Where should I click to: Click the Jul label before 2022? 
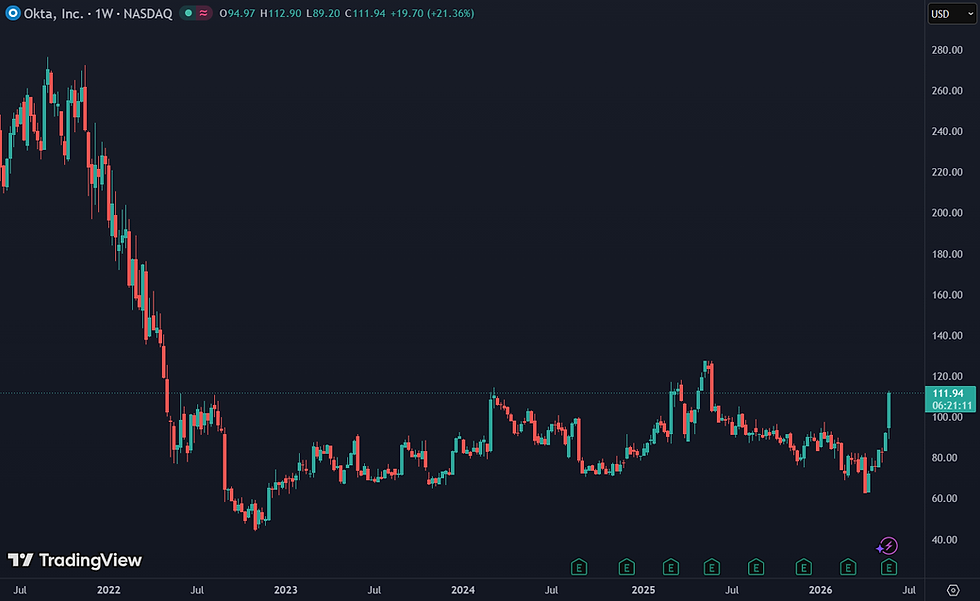pyautogui.click(x=20, y=590)
